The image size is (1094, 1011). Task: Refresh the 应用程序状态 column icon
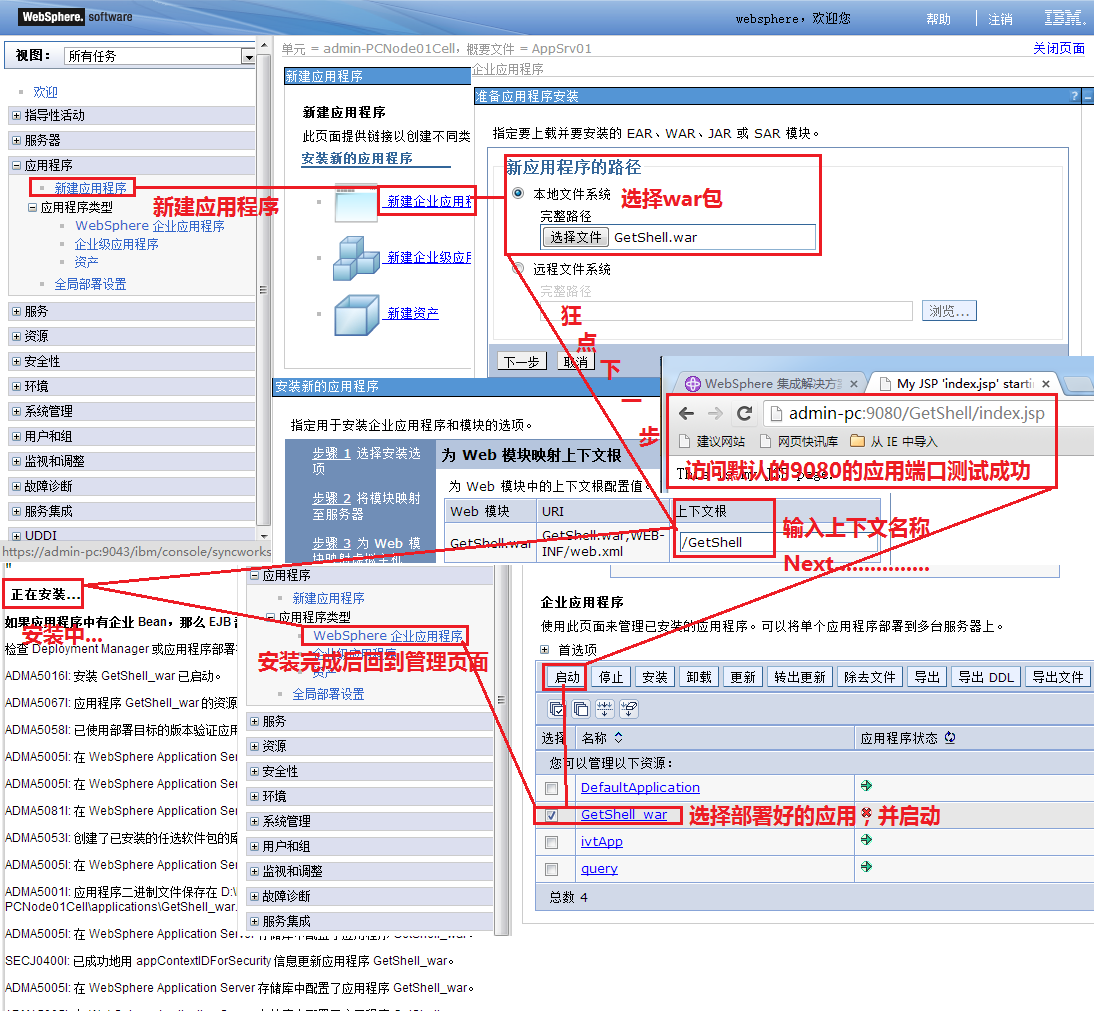click(950, 738)
